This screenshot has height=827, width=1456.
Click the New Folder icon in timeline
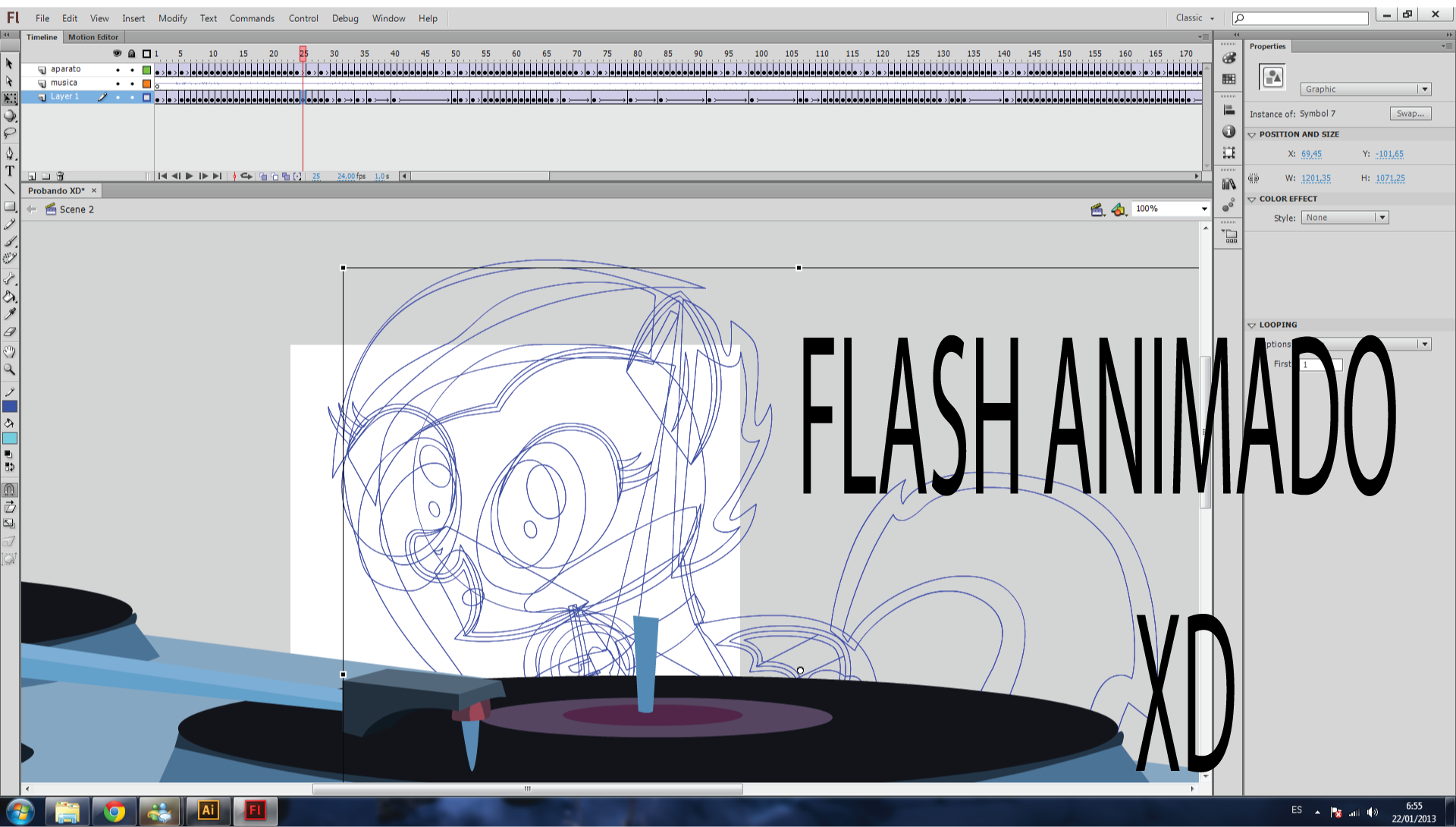46,176
